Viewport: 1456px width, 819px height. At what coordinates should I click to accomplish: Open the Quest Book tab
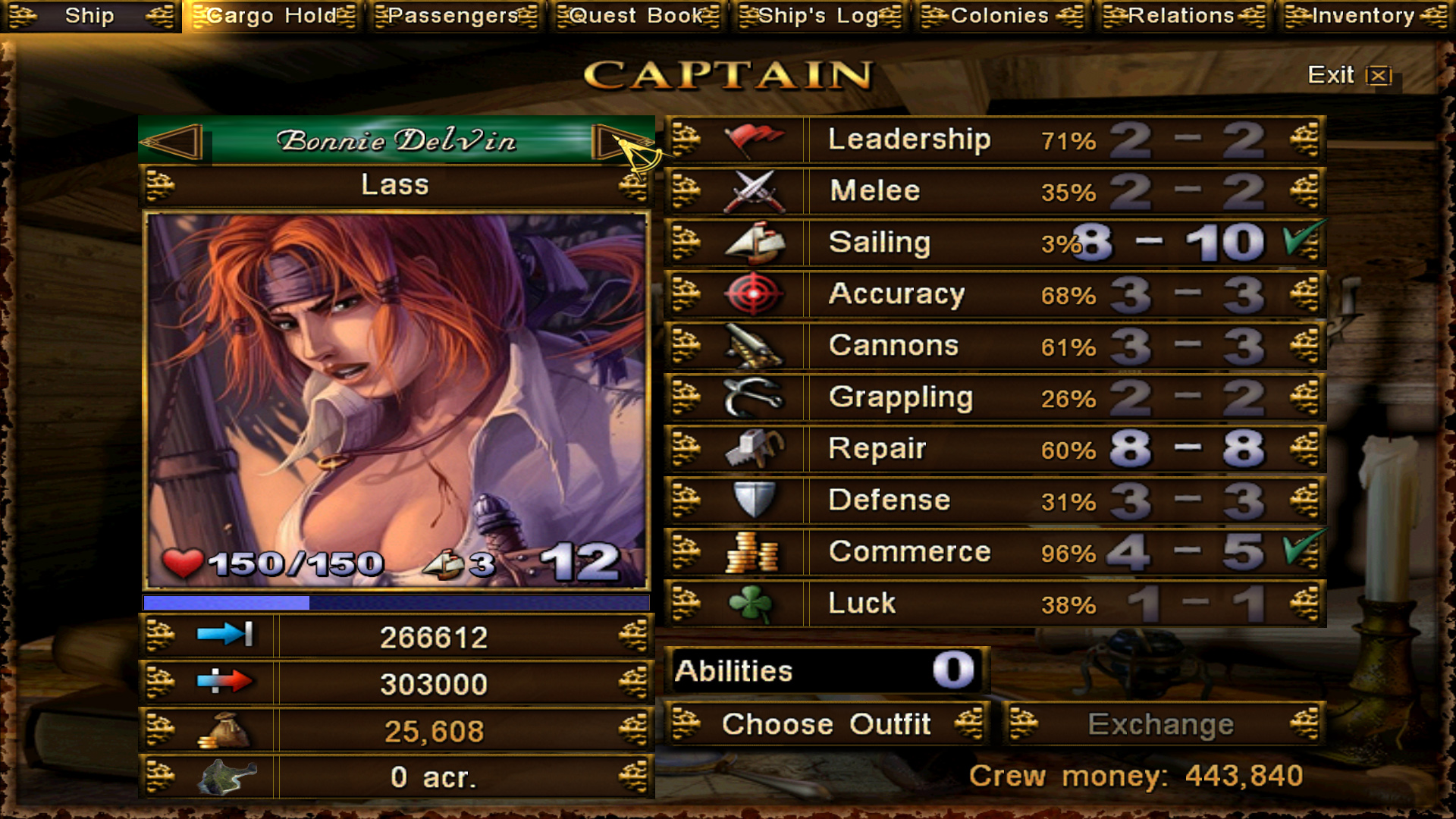click(637, 16)
